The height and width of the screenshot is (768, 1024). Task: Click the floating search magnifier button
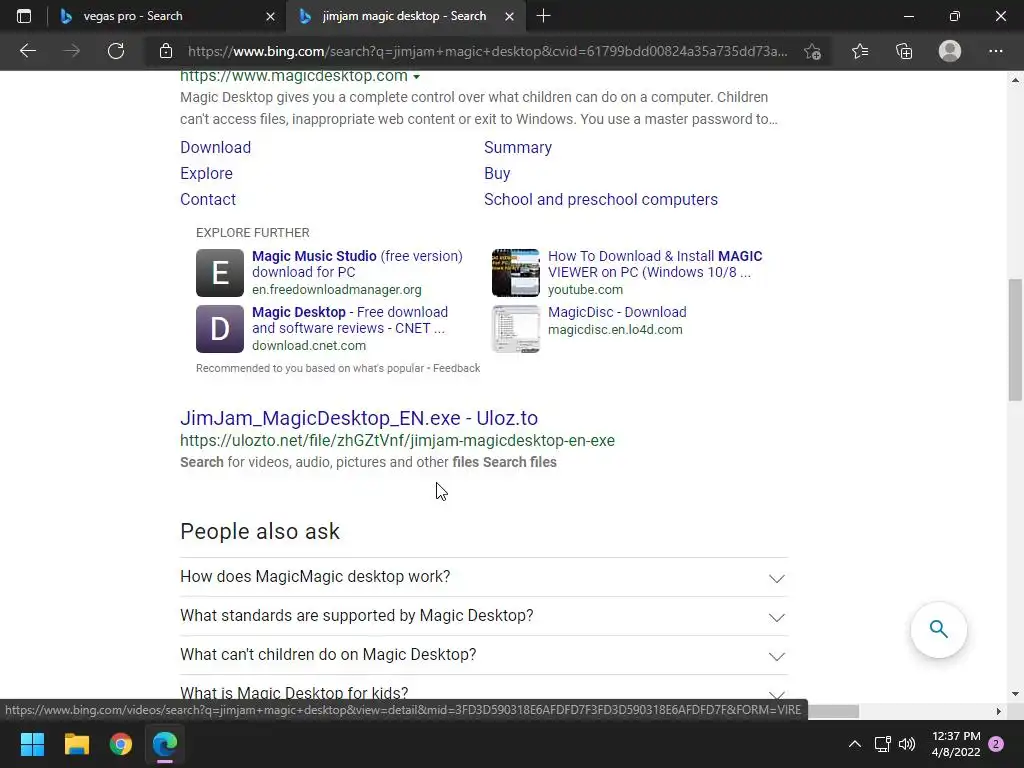click(939, 630)
